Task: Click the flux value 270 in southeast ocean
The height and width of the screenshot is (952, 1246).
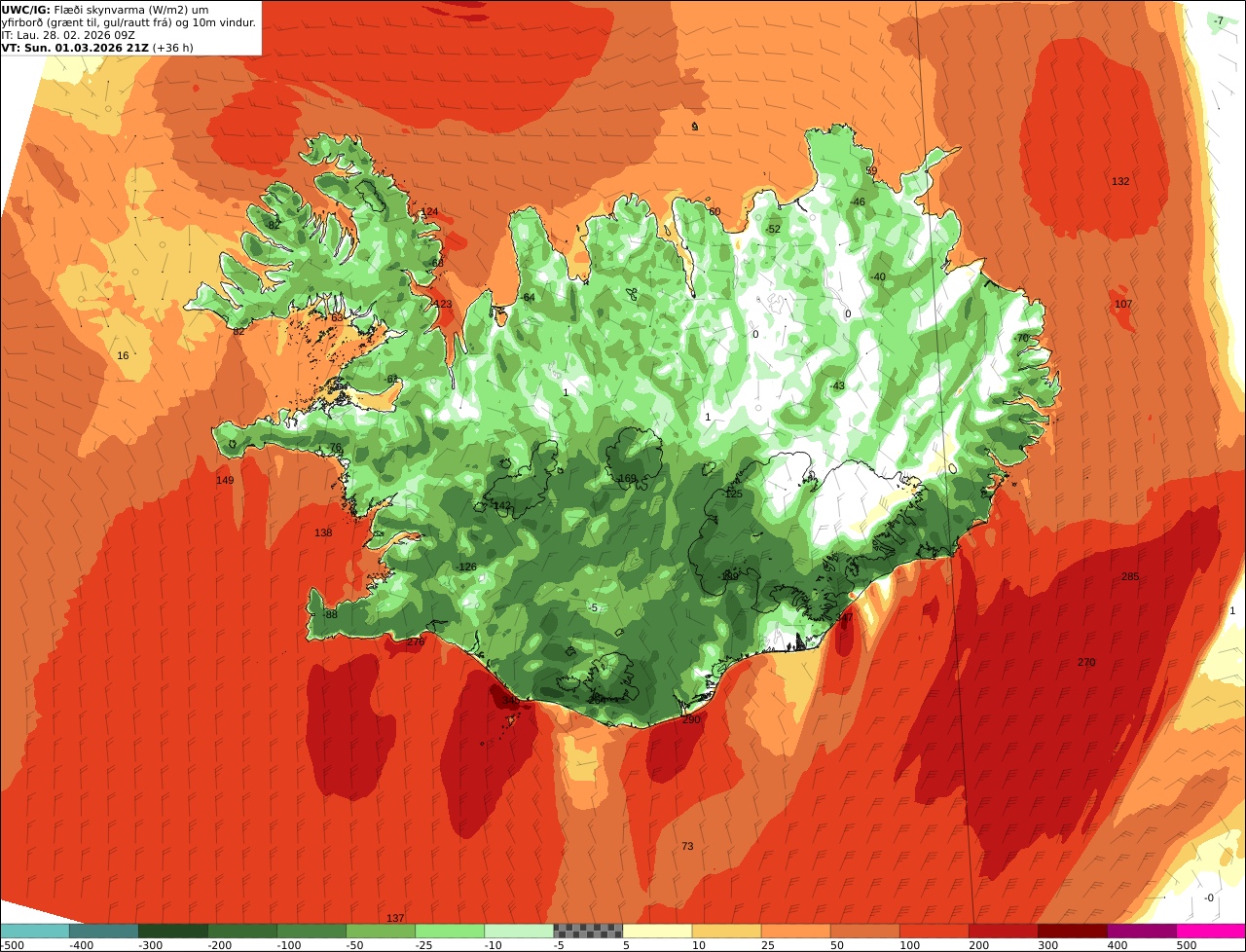Action: [x=1086, y=662]
